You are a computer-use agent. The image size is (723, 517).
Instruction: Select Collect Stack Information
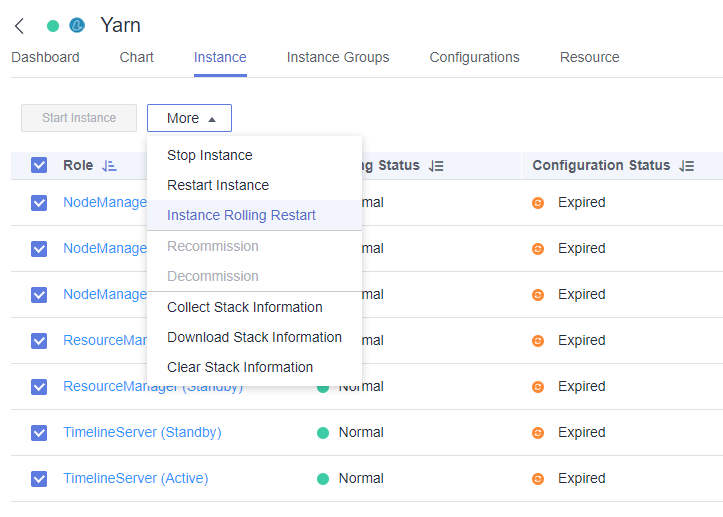pyautogui.click(x=255, y=307)
